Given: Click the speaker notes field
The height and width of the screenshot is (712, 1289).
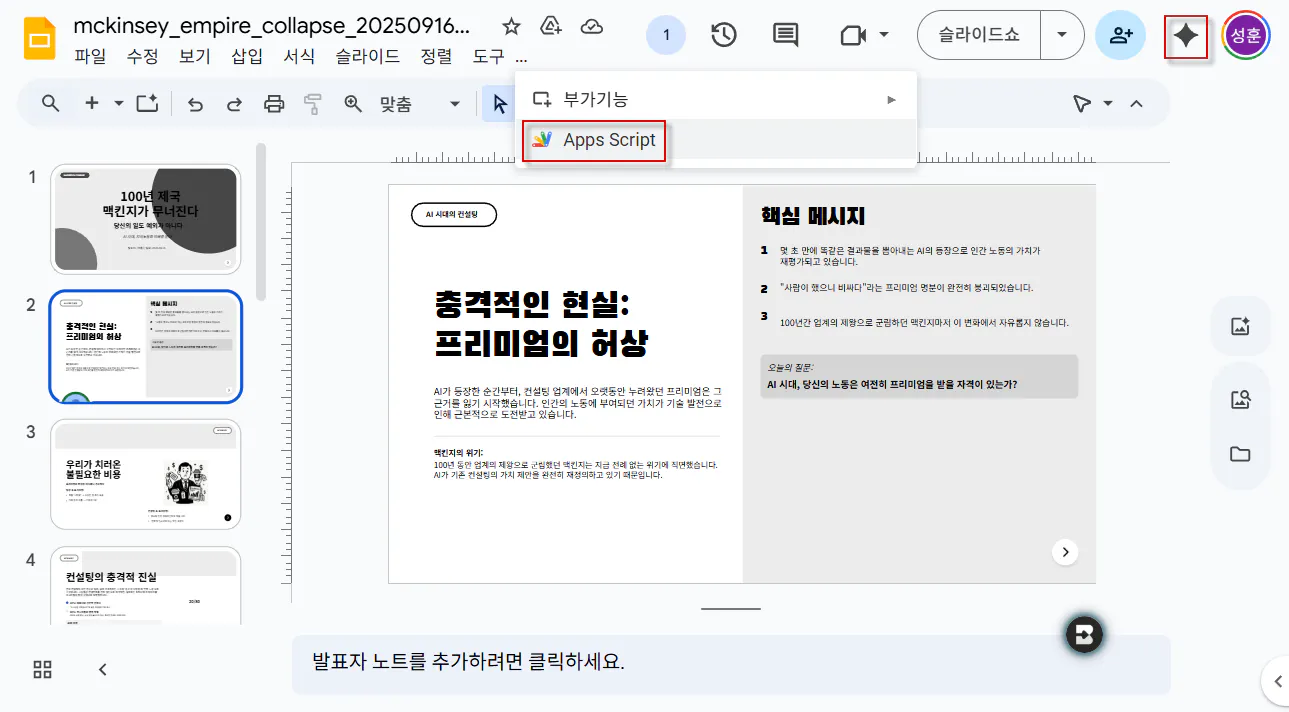Looking at the screenshot, I should point(730,663).
